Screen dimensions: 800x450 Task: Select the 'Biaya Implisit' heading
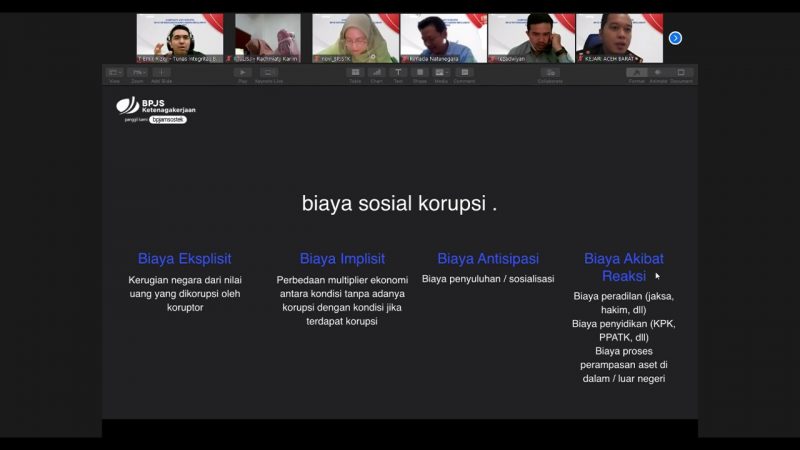pyautogui.click(x=342, y=259)
